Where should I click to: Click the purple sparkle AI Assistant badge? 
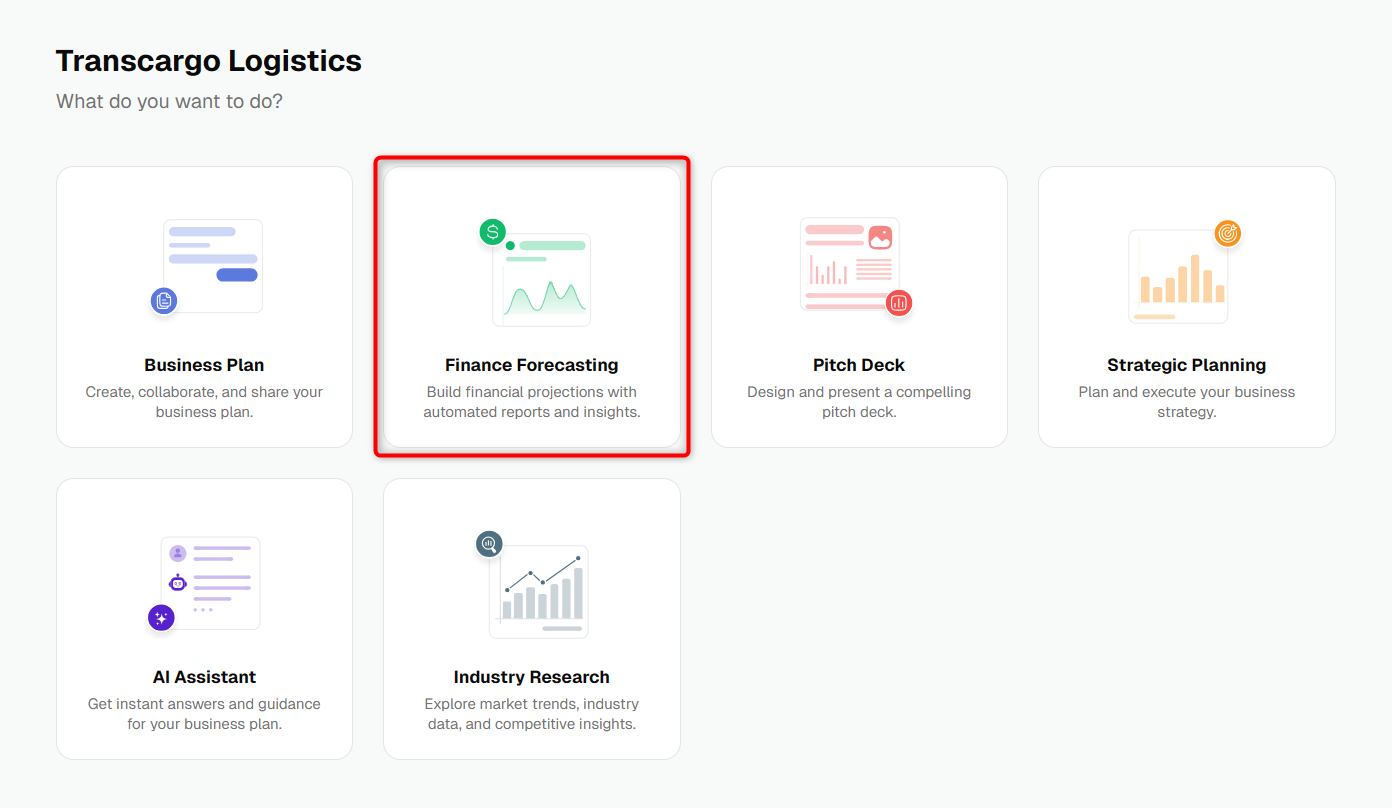point(161,618)
